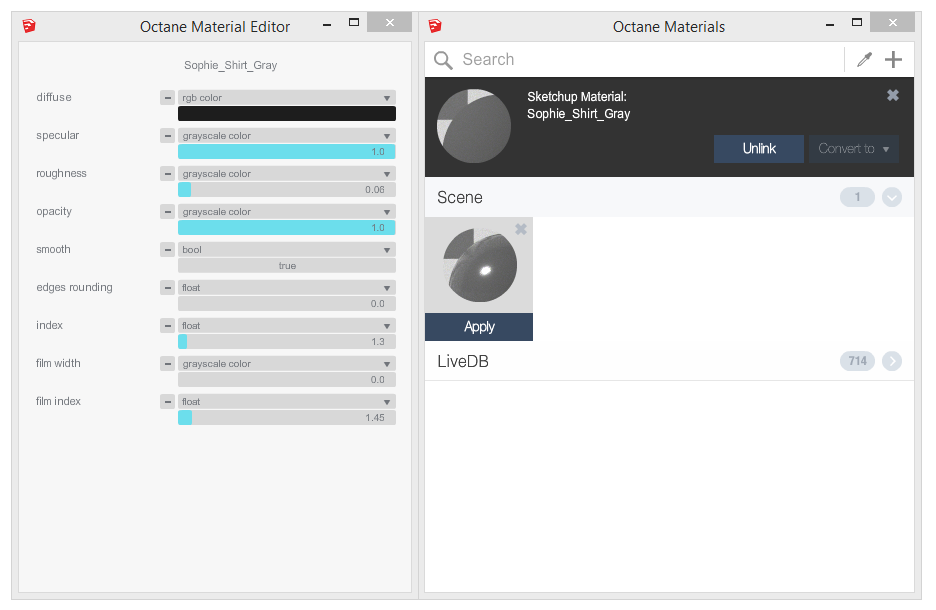Collapse the film index minus button
The height and width of the screenshot is (610, 936).
coord(168,402)
